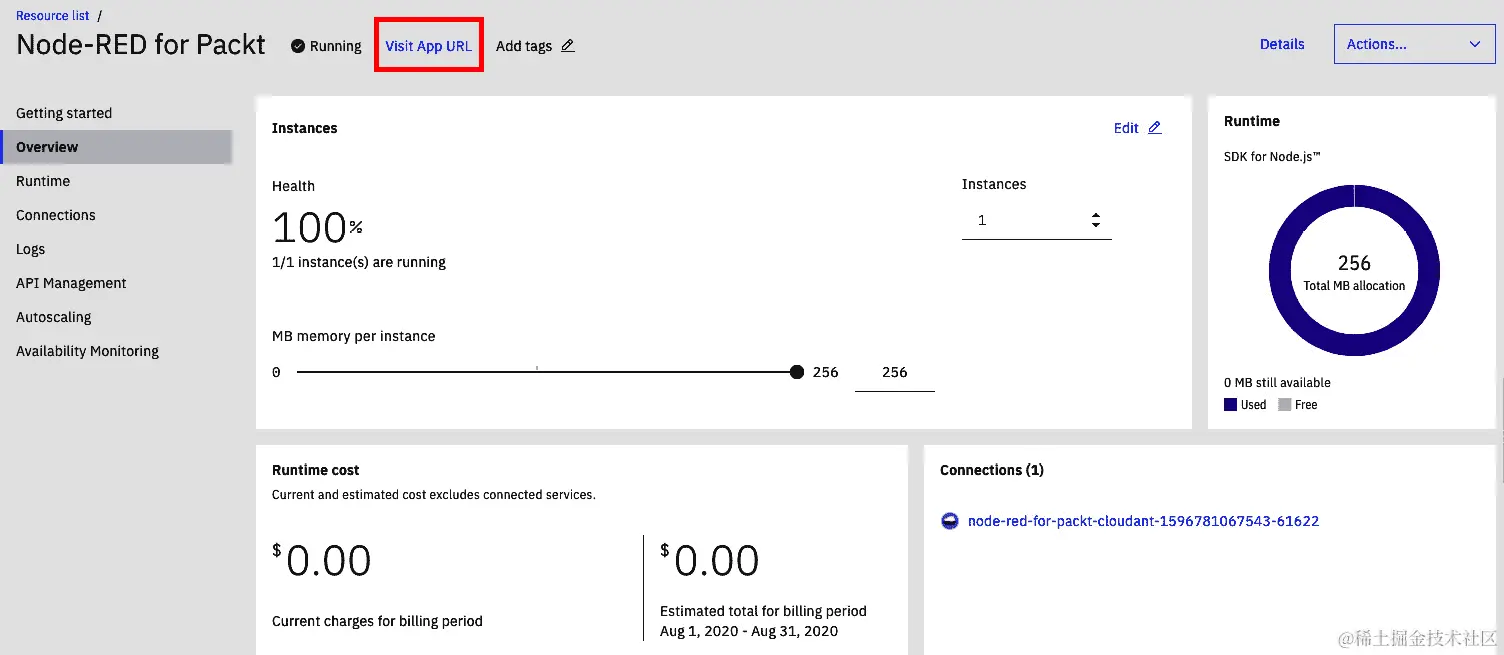This screenshot has height=655, width=1504.
Task: Click the pencil icon beside Add tags
Action: [x=568, y=45]
